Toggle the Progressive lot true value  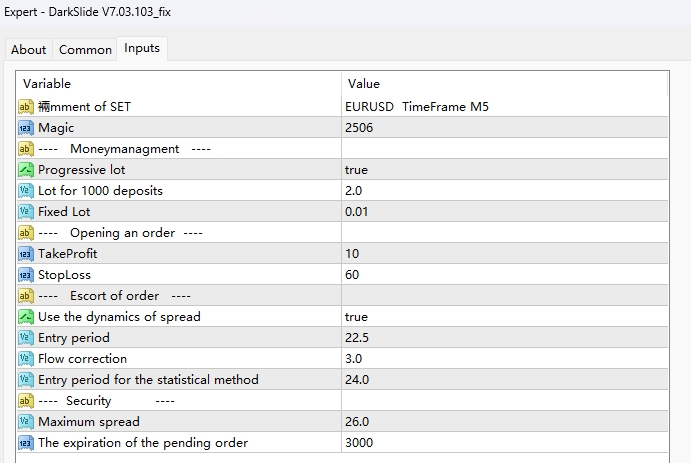click(356, 170)
